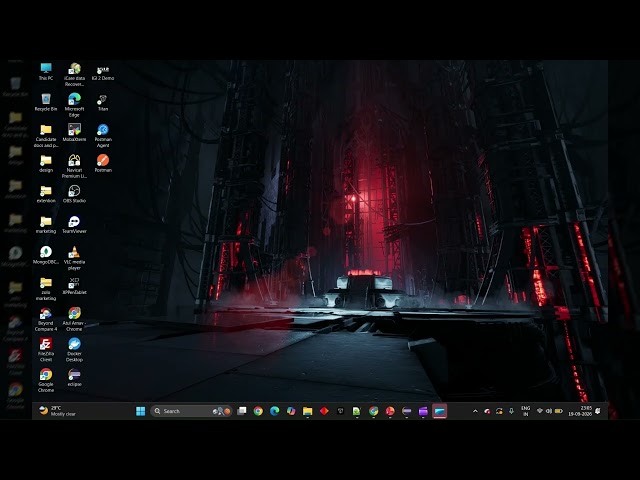Open the clock and date flyout
This screenshot has width=640, height=480.
click(x=580, y=411)
